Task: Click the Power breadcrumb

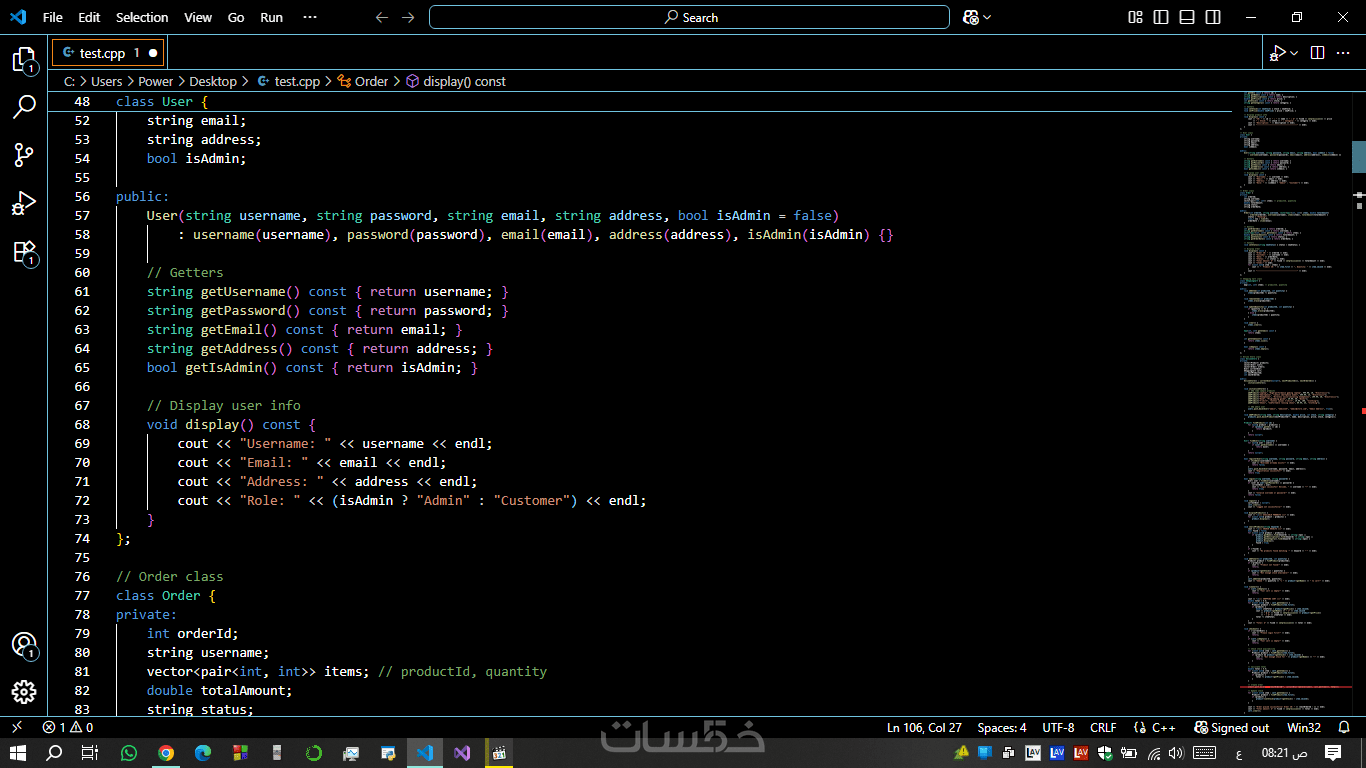Action: (x=155, y=81)
